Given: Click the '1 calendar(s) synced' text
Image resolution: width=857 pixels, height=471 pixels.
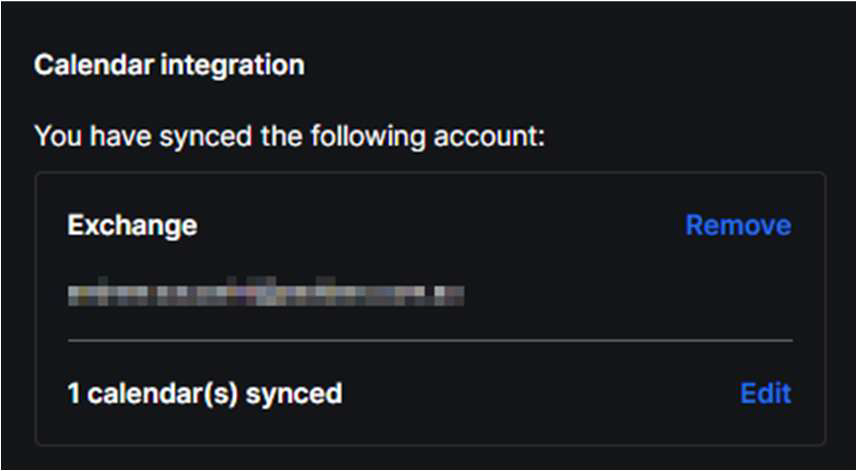Looking at the screenshot, I should [x=204, y=394].
